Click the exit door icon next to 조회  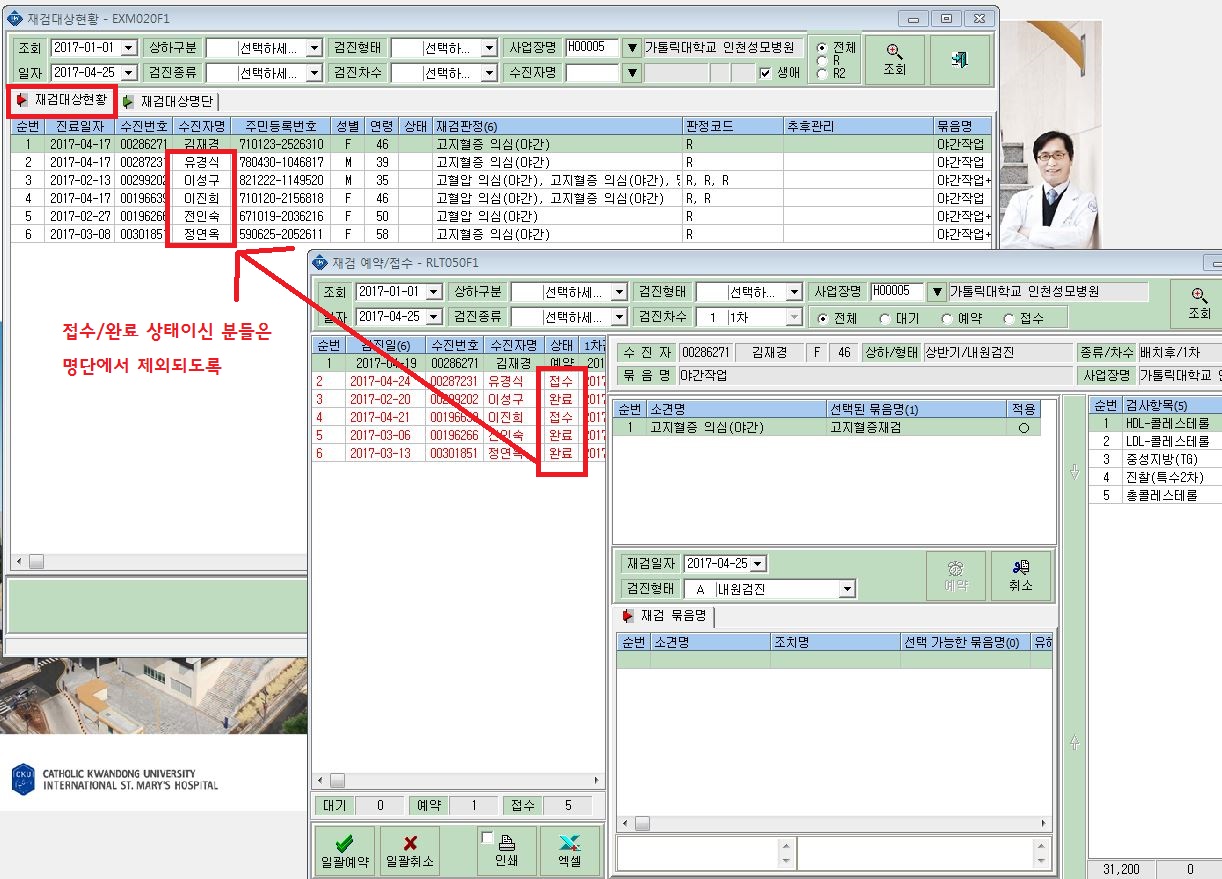click(960, 61)
